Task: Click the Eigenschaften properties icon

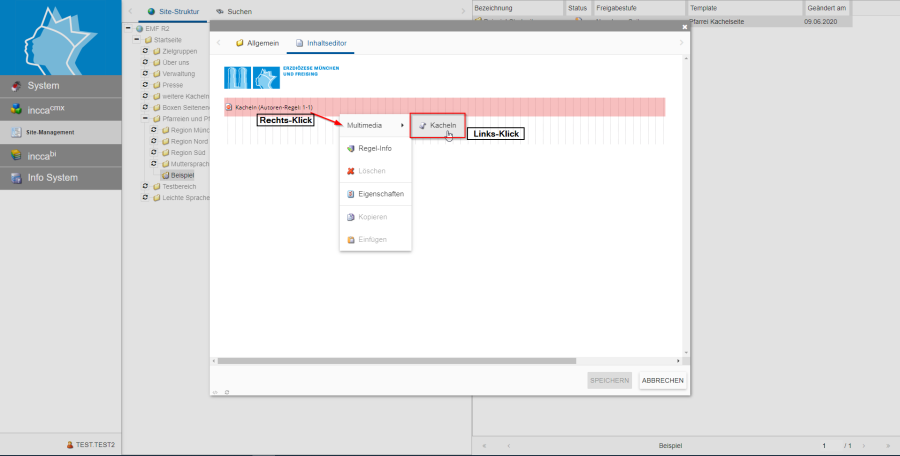Action: [350, 194]
